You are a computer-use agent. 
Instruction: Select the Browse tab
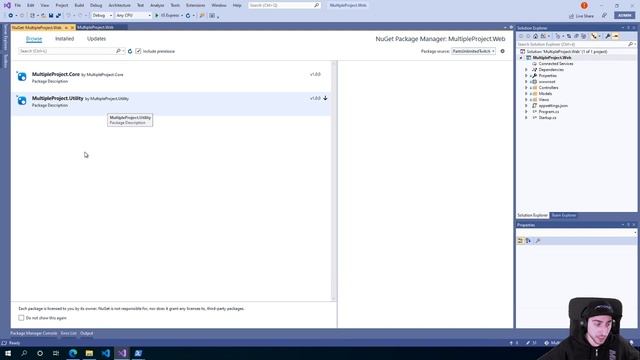34,39
